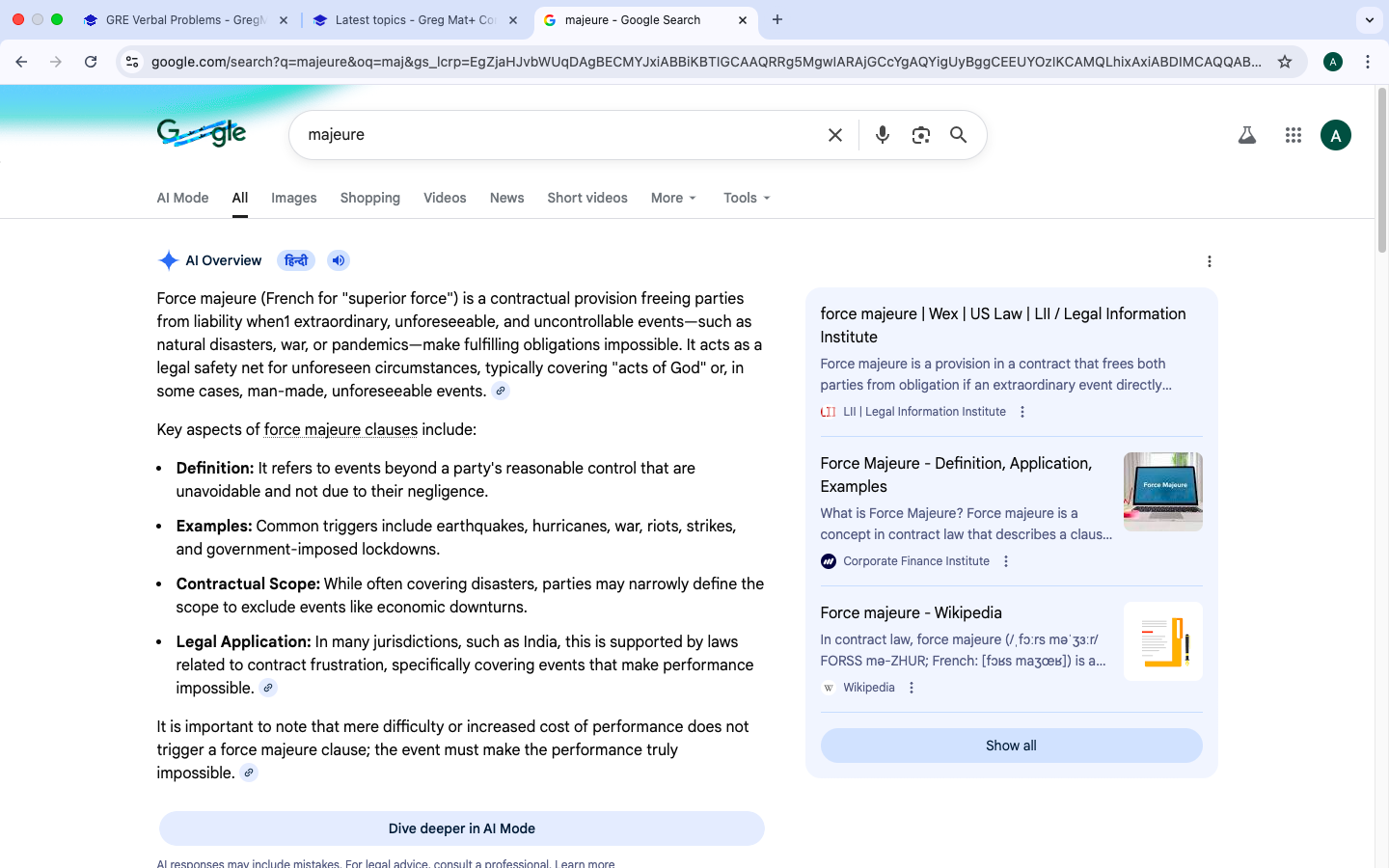Screen dimensions: 1389x868
Task: Open the Force majeure Wikipedia result
Action: click(x=911, y=612)
